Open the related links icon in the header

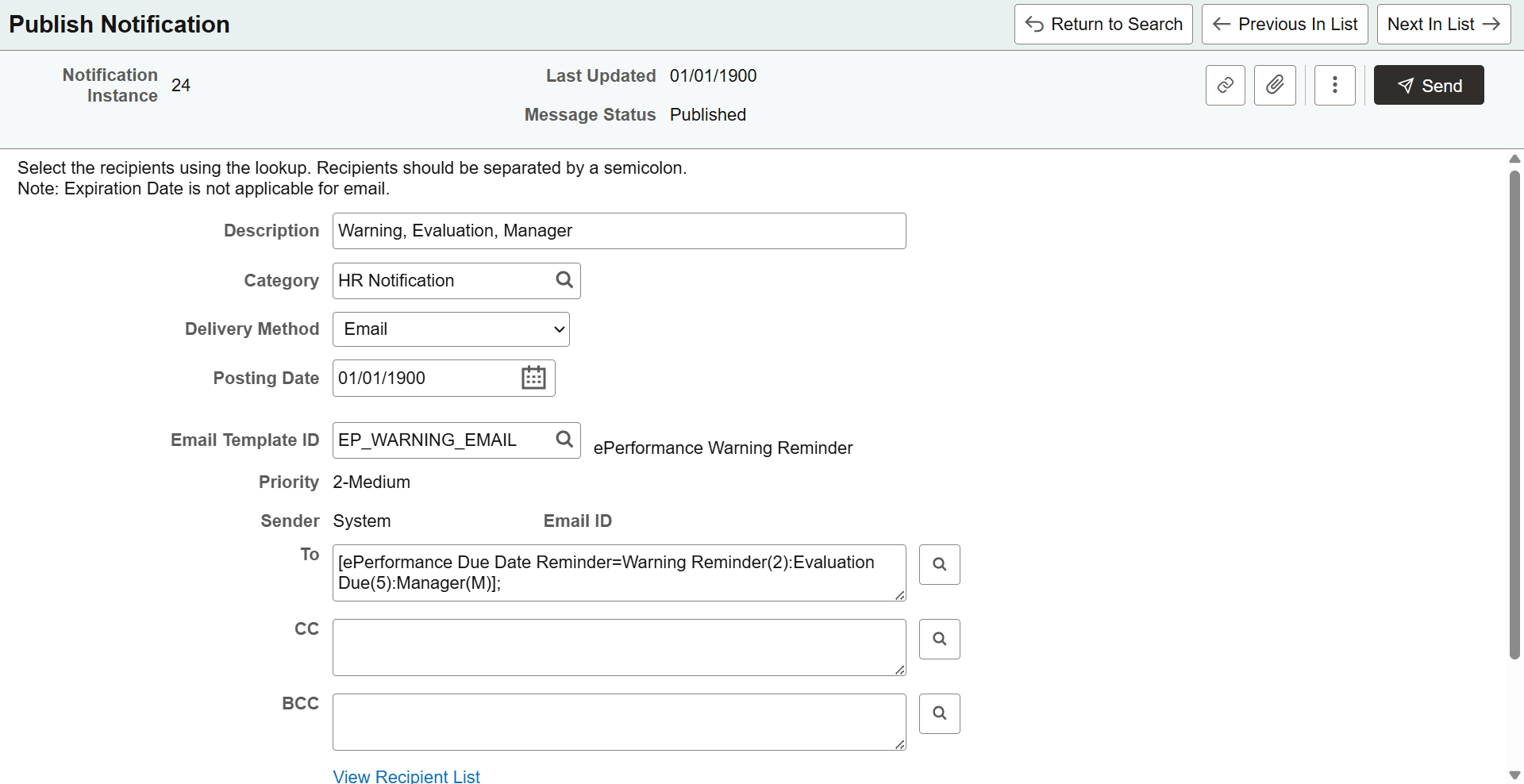tap(1225, 85)
